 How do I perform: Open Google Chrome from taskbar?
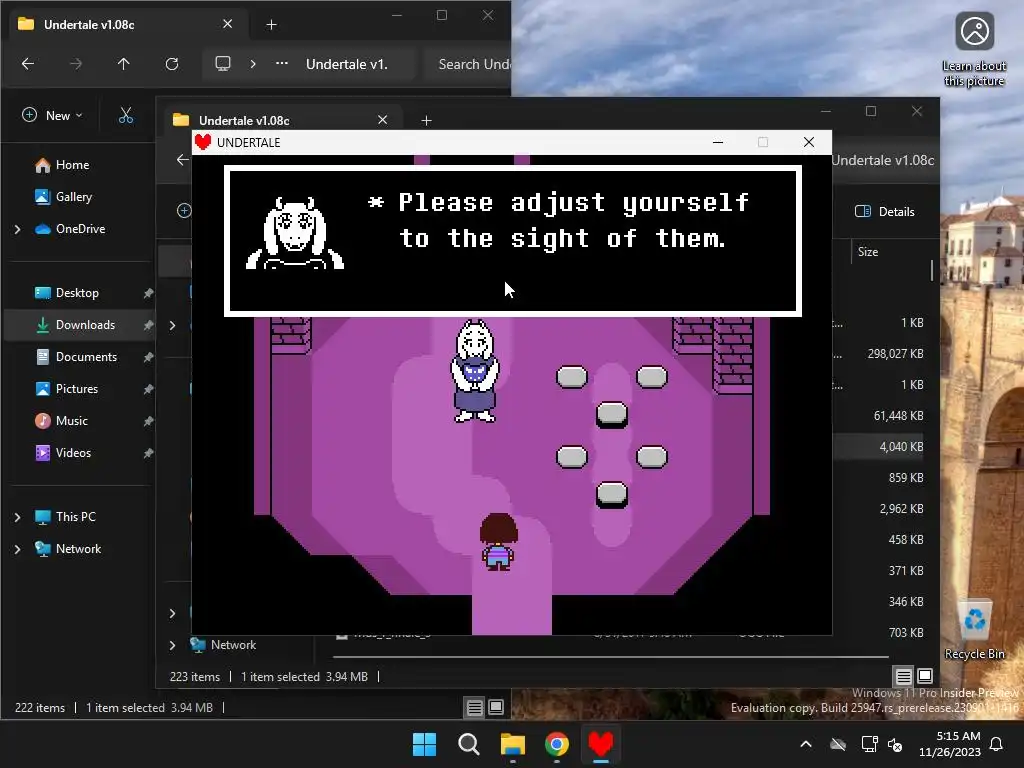click(556, 744)
